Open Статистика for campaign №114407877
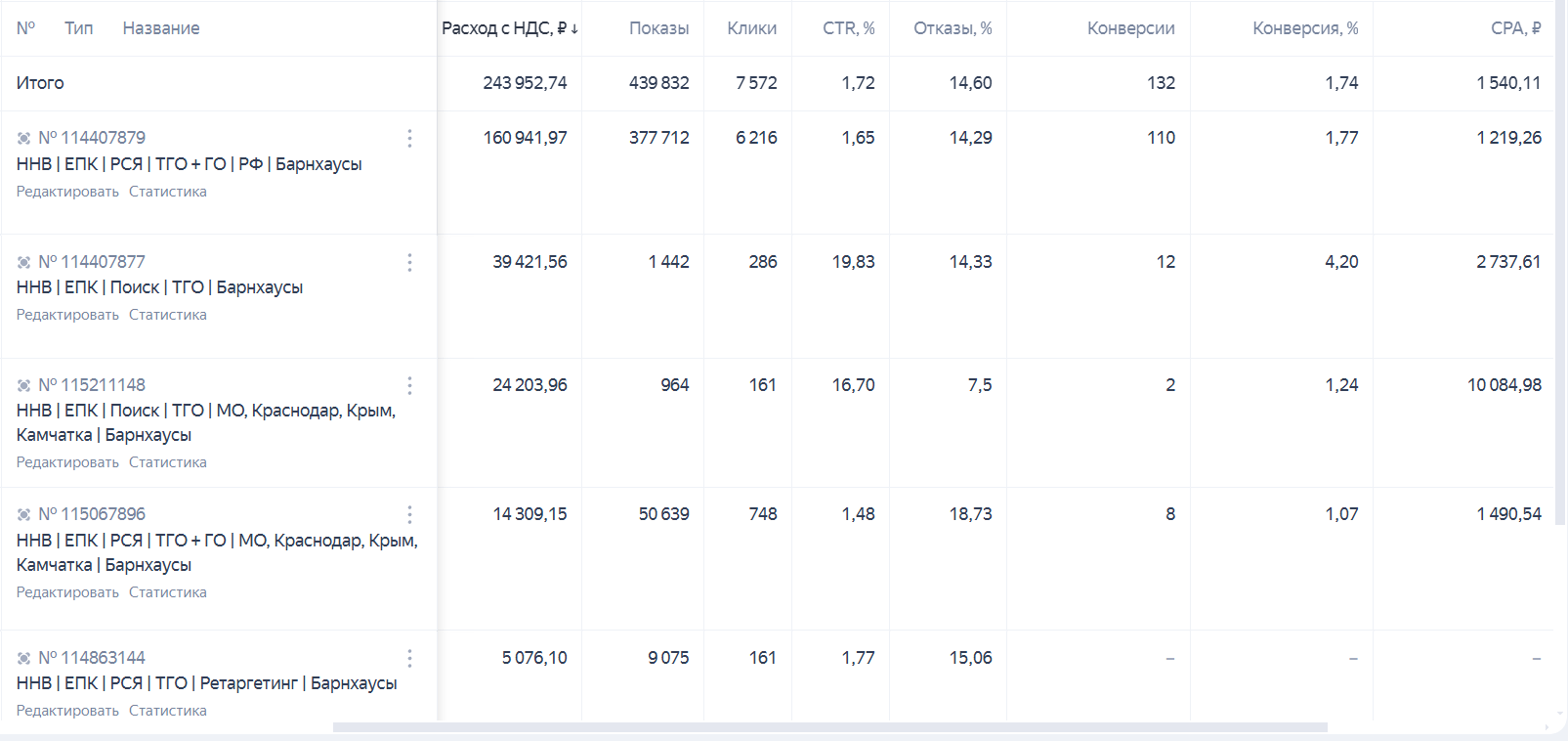 (x=168, y=315)
